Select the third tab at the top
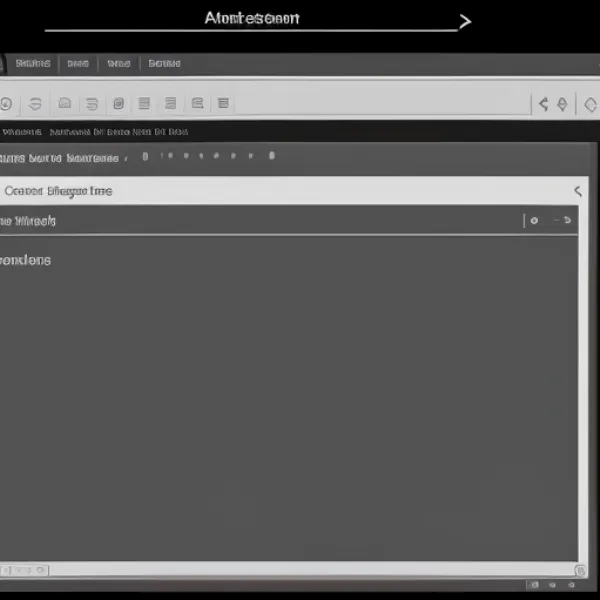The width and height of the screenshot is (600, 600). tap(118, 63)
